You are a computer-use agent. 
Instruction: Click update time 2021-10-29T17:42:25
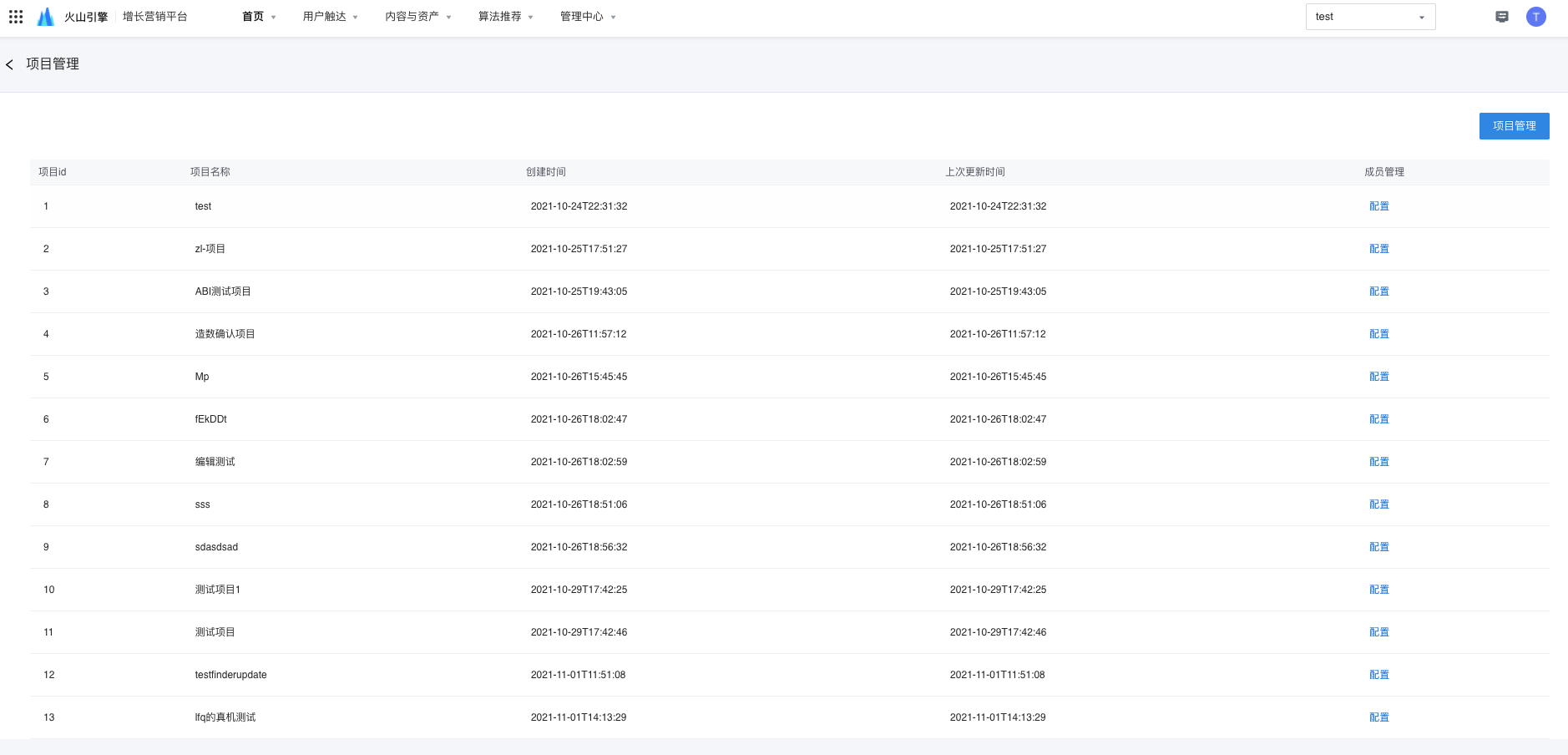point(999,590)
